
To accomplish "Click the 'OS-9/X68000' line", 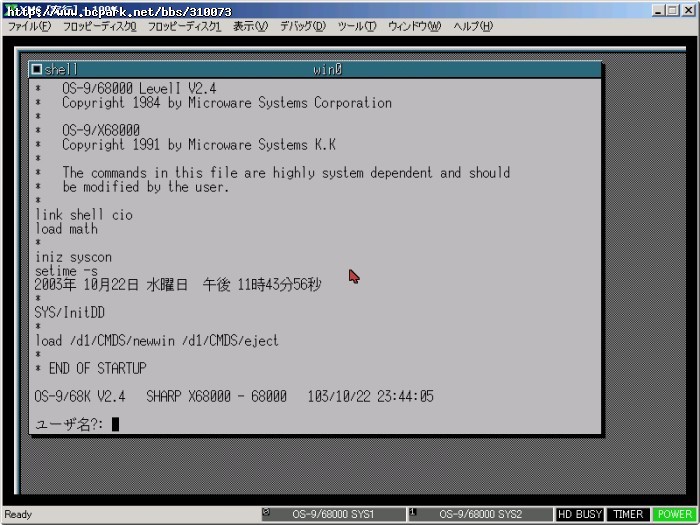I will (x=101, y=130).
